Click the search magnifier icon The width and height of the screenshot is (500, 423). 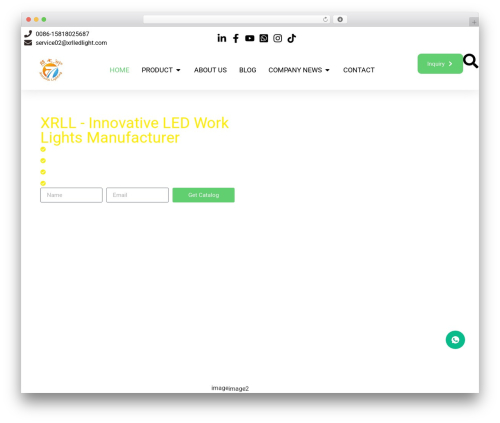click(471, 61)
